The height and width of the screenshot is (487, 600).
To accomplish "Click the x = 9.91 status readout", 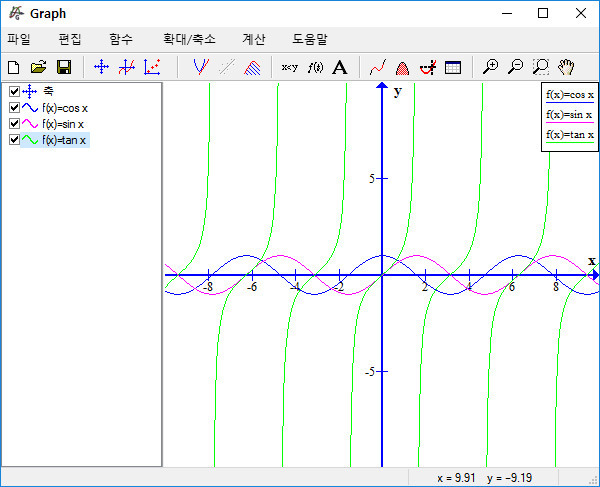I will pyautogui.click(x=456, y=478).
